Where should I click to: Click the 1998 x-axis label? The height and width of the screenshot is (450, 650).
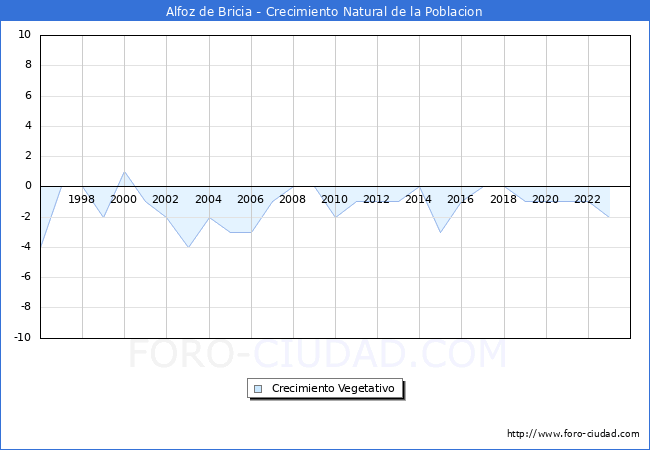point(81,199)
